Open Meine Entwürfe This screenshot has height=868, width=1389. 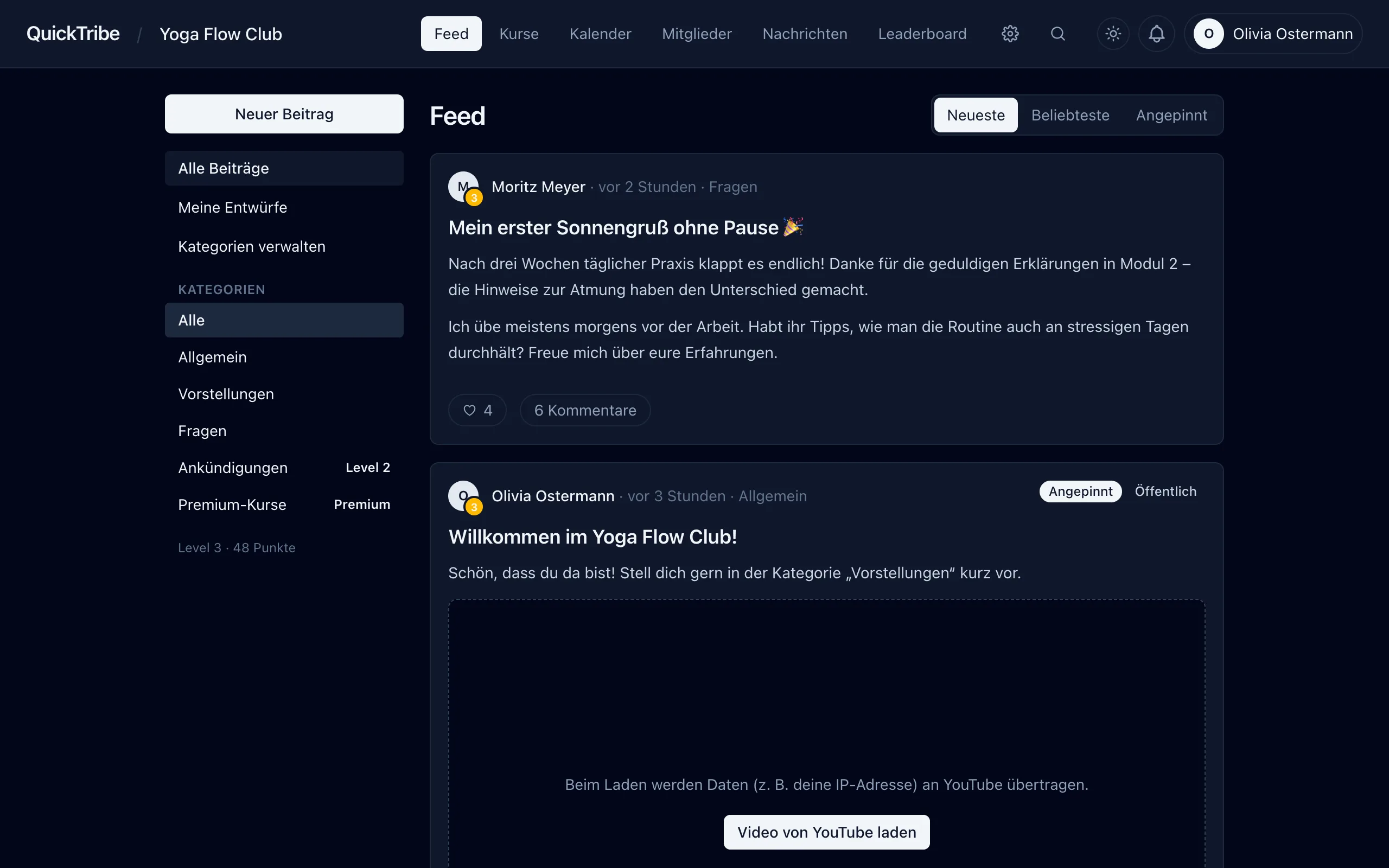coord(284,207)
